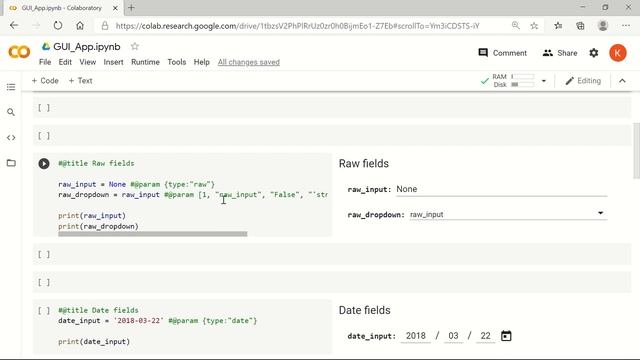The height and width of the screenshot is (360, 640).
Task: Click the date_input code line
Action: 158,321
